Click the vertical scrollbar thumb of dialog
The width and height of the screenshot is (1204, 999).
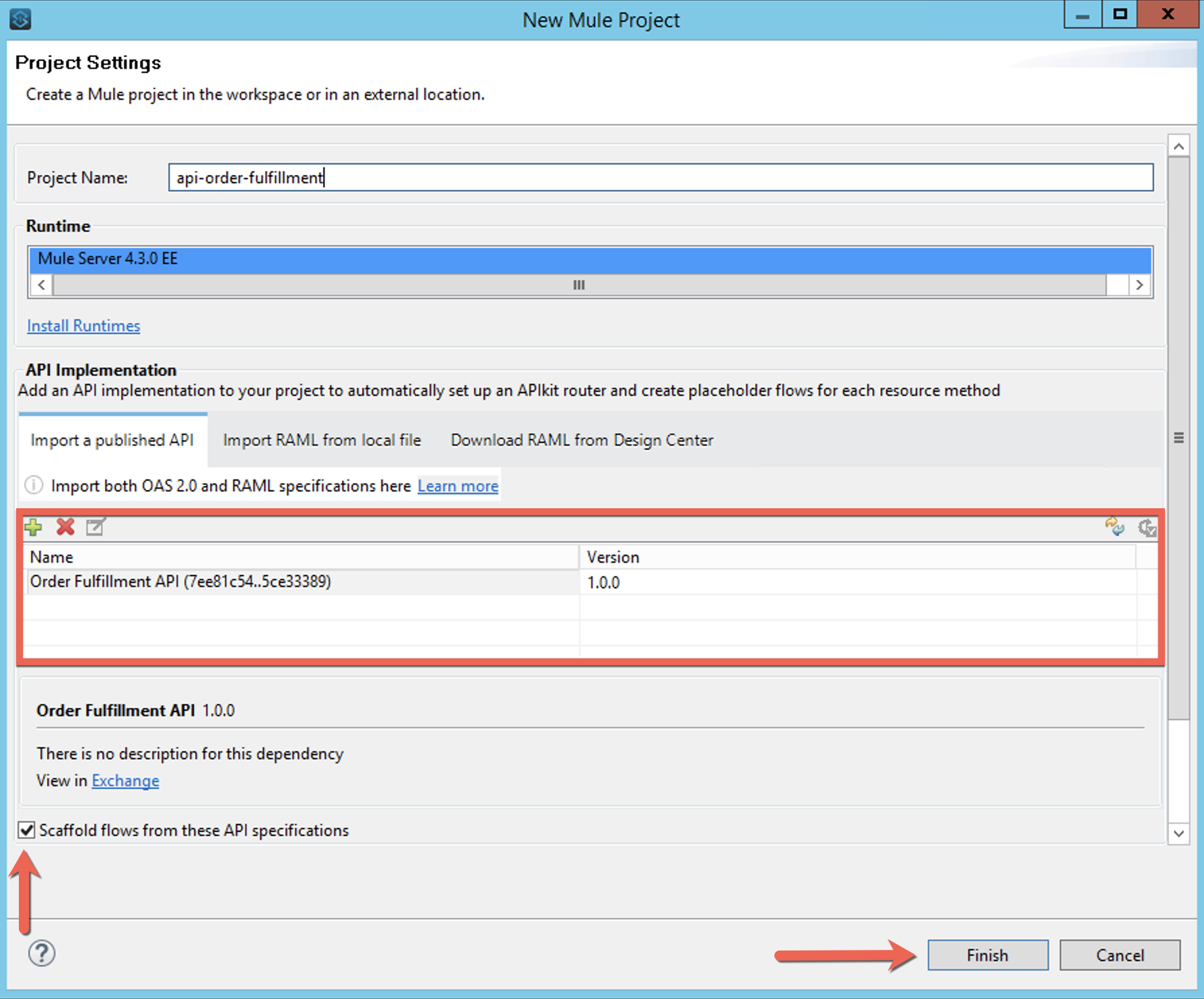coord(1178,438)
